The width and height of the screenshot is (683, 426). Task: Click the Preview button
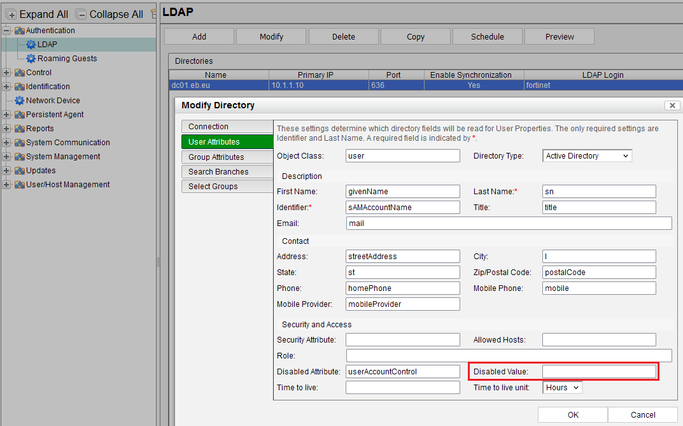click(560, 37)
